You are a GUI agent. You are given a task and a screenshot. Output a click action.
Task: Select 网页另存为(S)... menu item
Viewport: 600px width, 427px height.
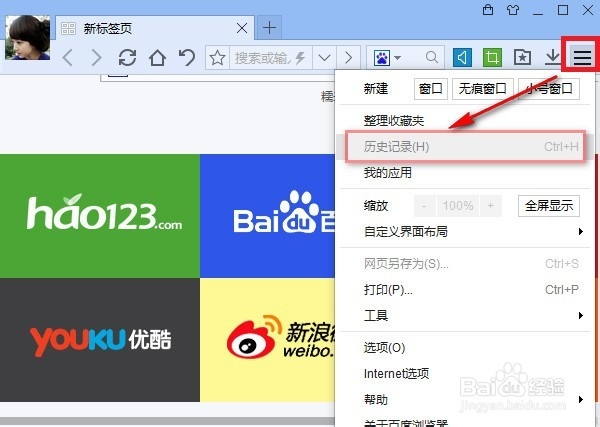(465, 264)
